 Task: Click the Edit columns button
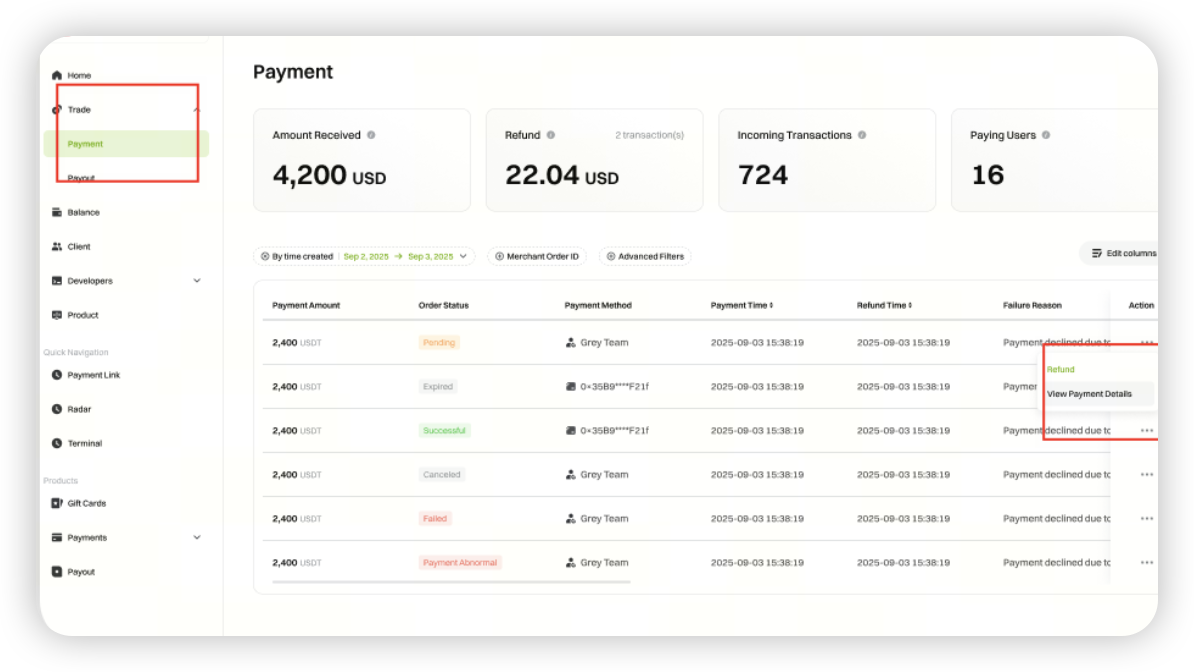pyautogui.click(x=1123, y=253)
